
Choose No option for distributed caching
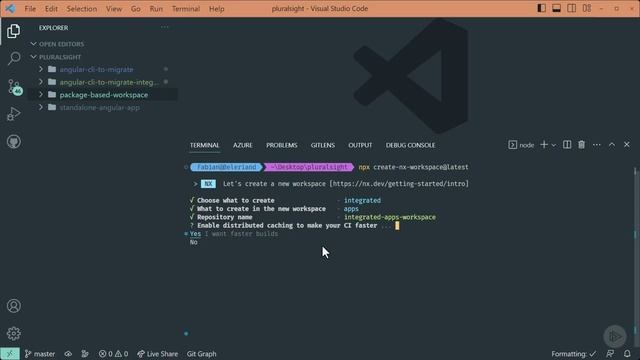click(x=193, y=242)
